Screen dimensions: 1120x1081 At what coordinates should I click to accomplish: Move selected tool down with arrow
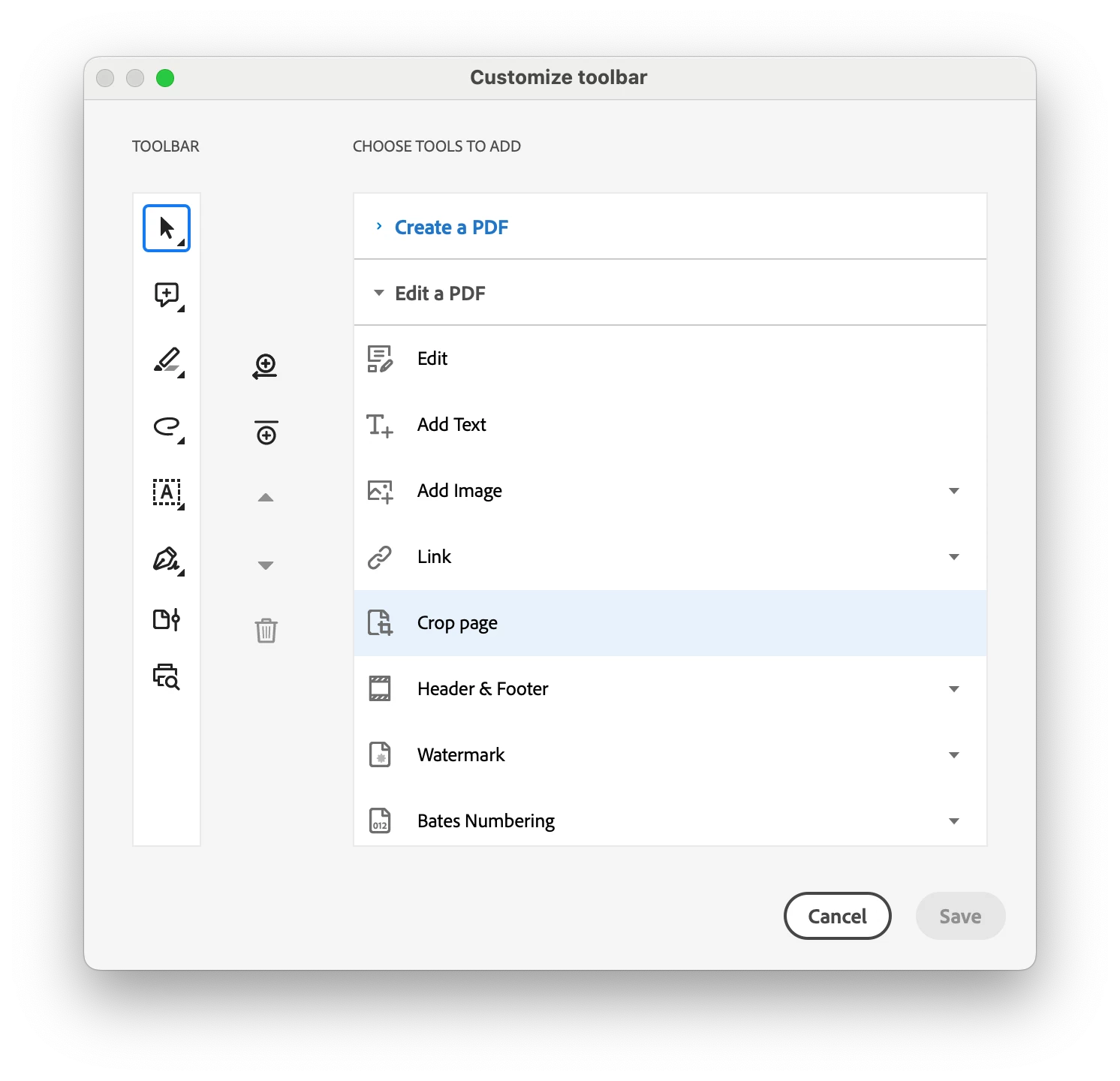(266, 565)
